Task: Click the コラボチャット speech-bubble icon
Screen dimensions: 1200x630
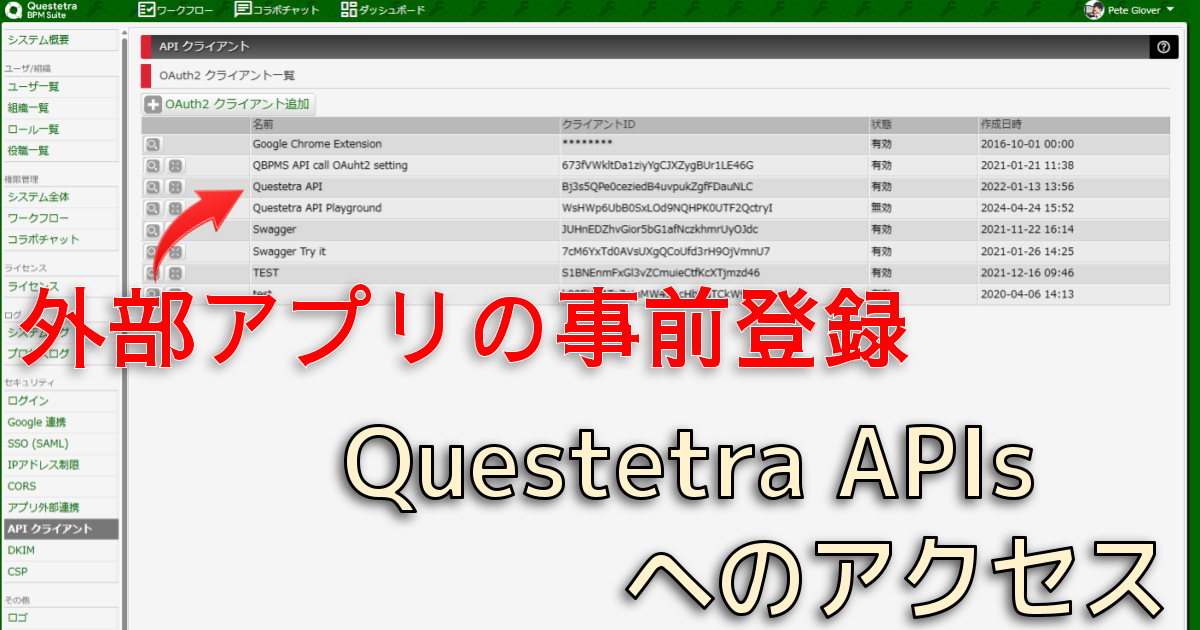Action: pos(243,10)
